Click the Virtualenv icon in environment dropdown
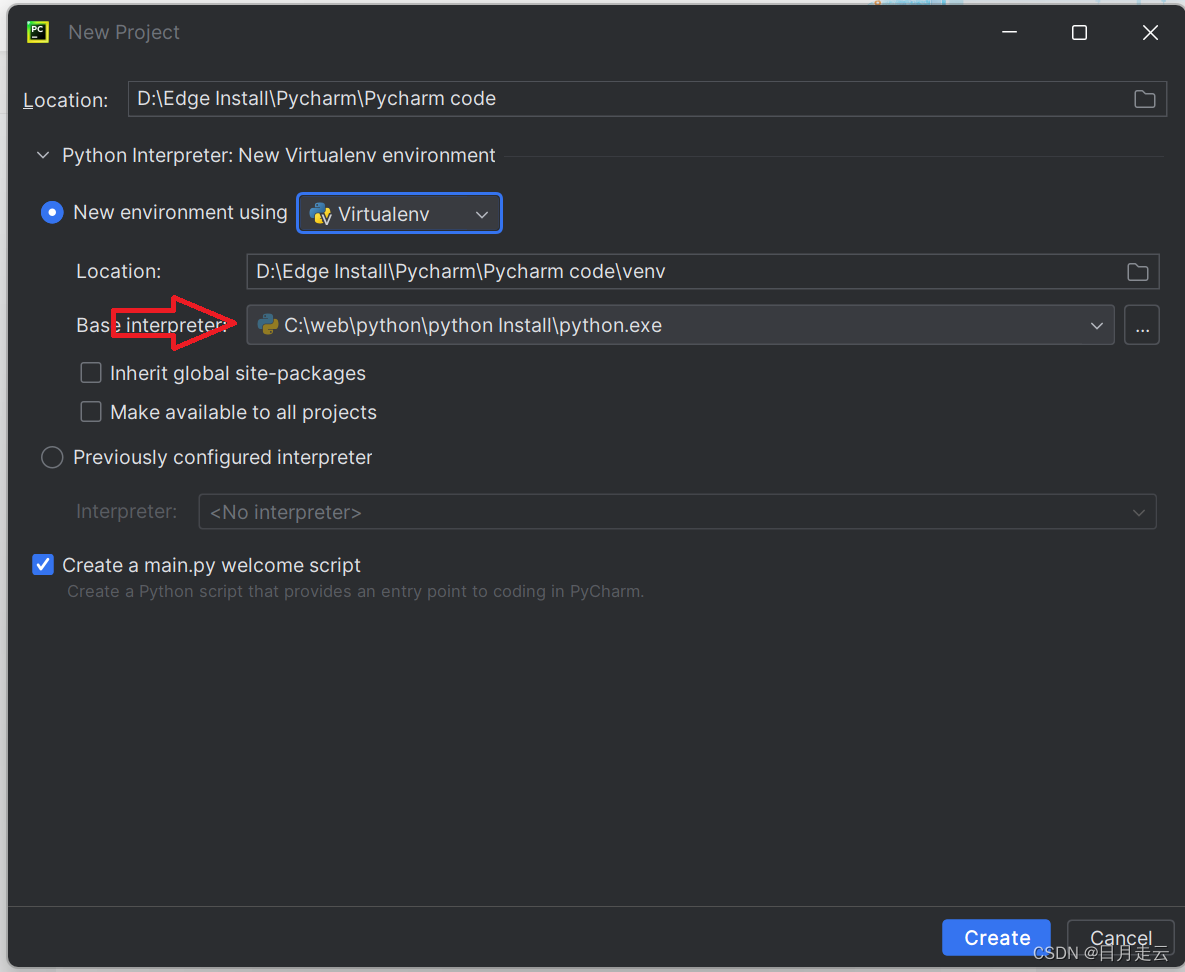The width and height of the screenshot is (1185, 972). point(321,214)
